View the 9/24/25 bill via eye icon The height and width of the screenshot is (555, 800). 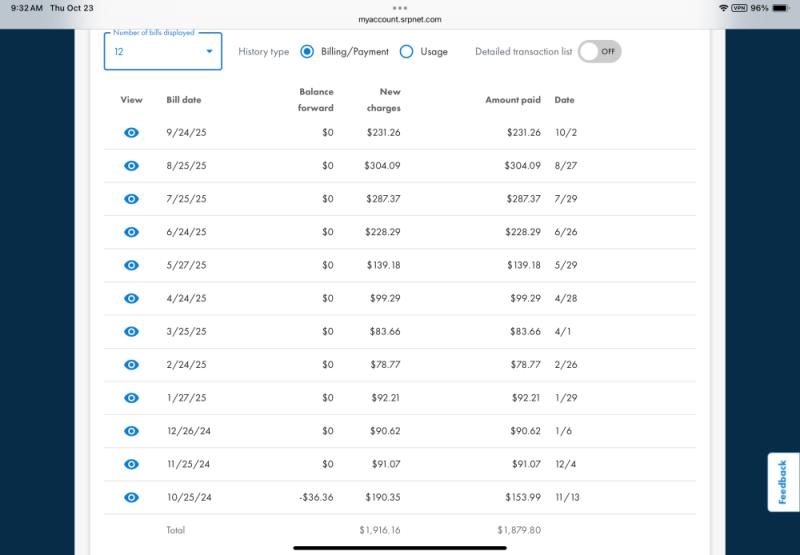(x=131, y=133)
